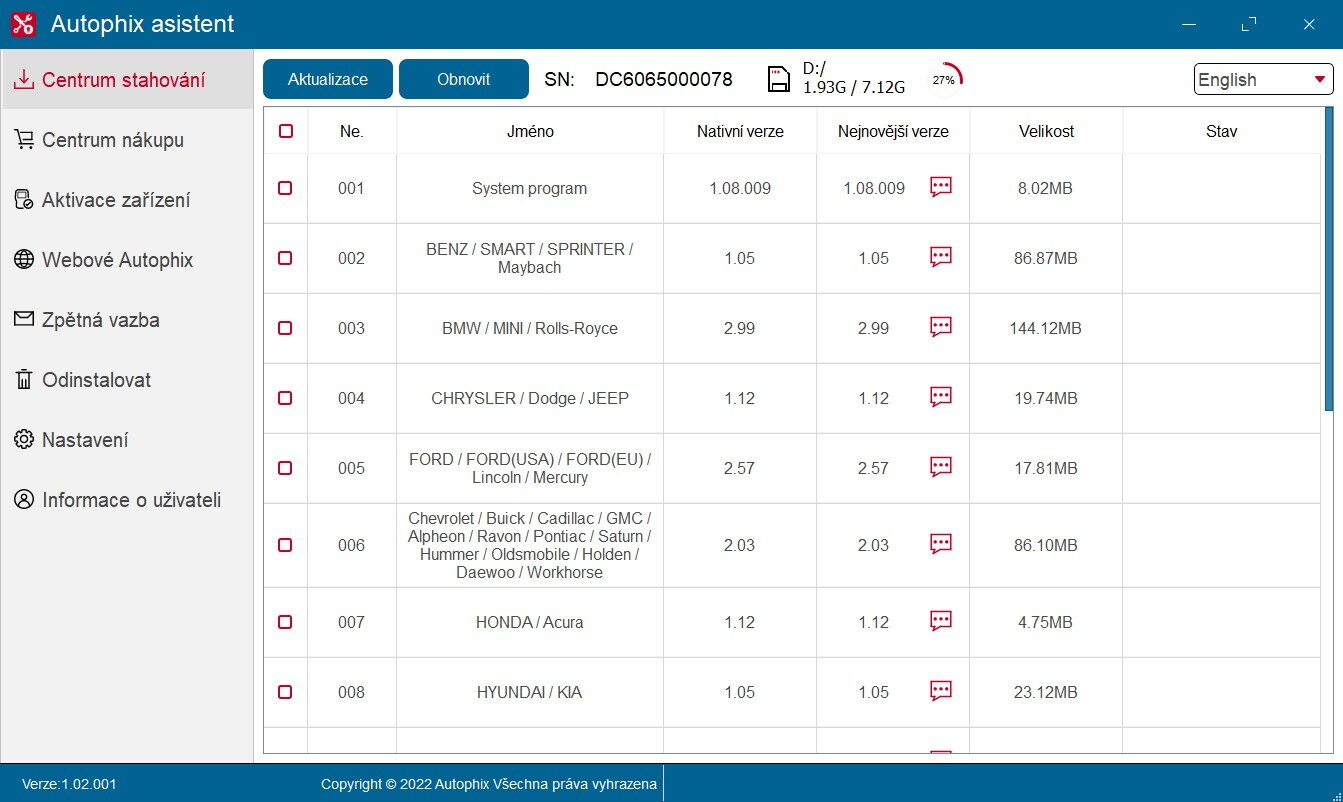The height and width of the screenshot is (802, 1343).
Task: Open Nastavení settings menu item
Action: [84, 440]
